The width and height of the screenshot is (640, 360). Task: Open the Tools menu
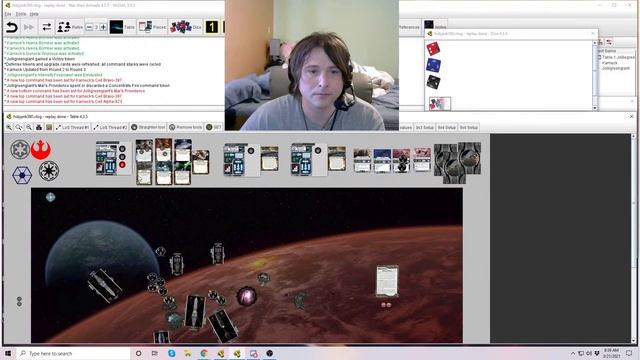click(21, 14)
